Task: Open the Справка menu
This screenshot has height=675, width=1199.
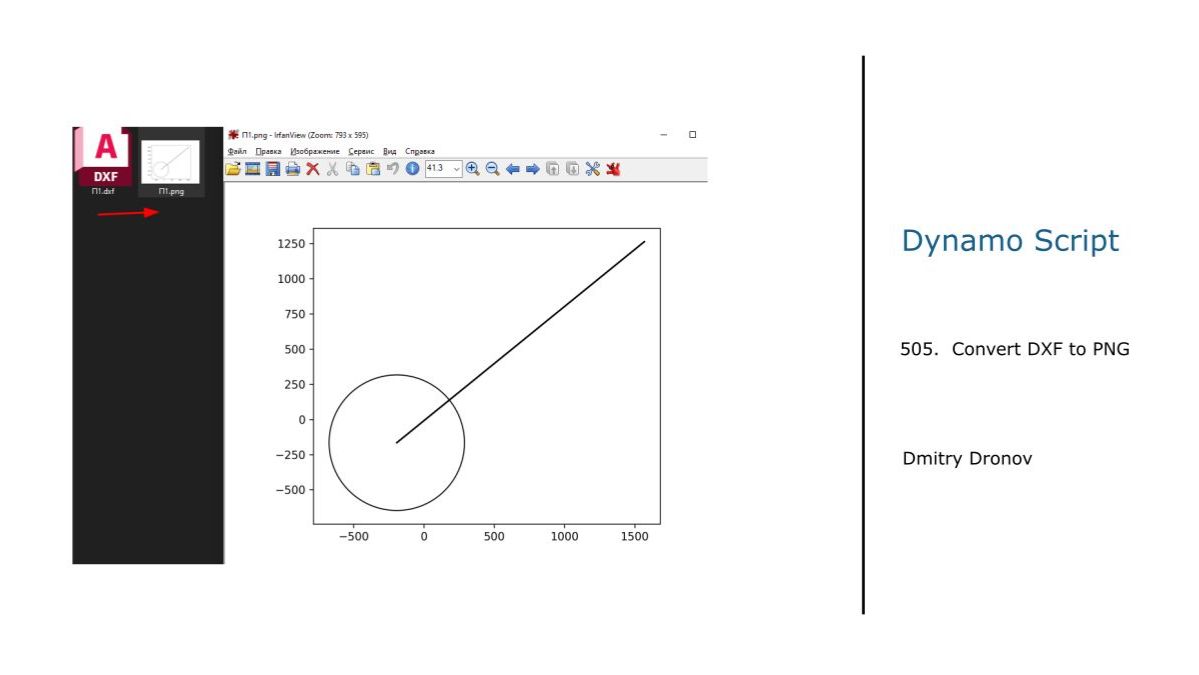Action: 420,151
